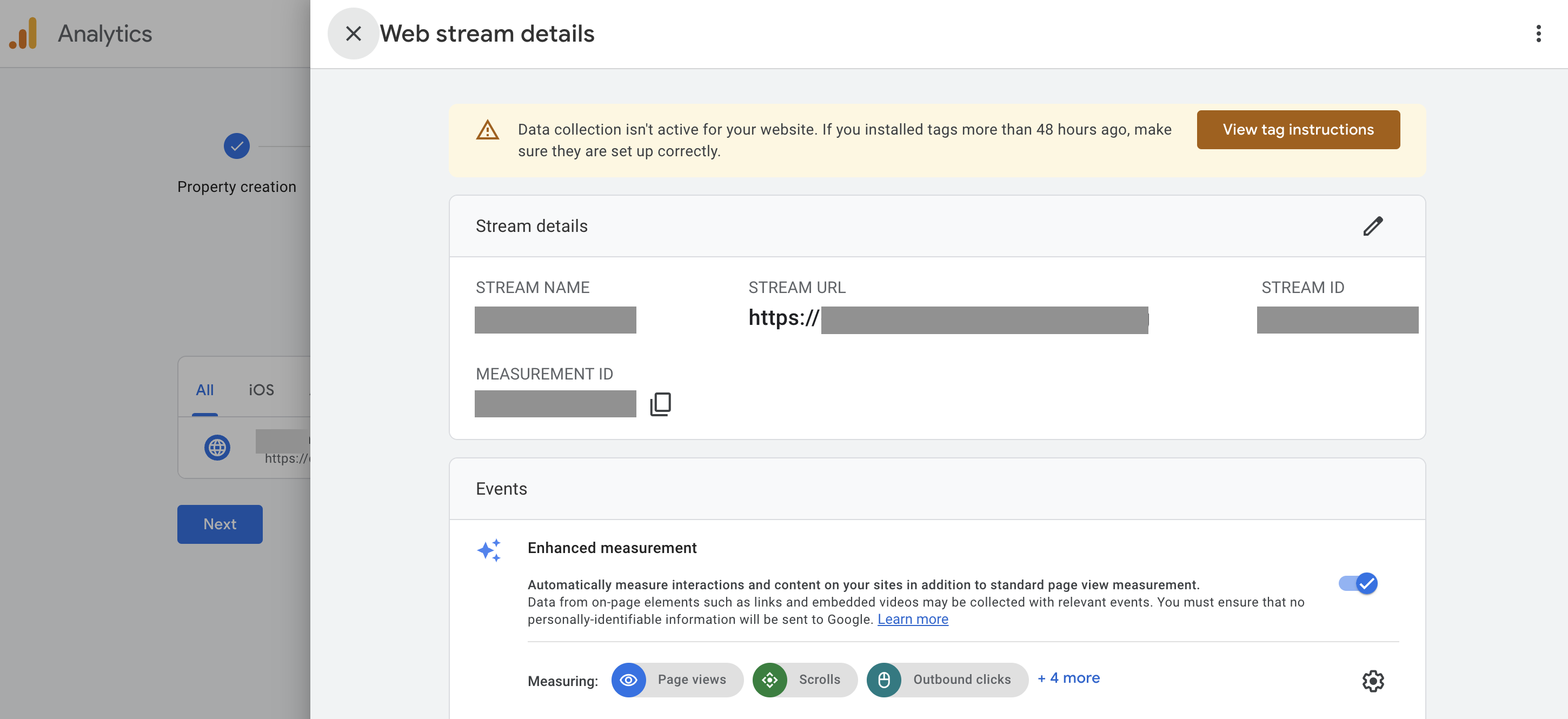Click the Enhanced measurement sparkle icon
The image size is (1568, 719).
tap(489, 550)
